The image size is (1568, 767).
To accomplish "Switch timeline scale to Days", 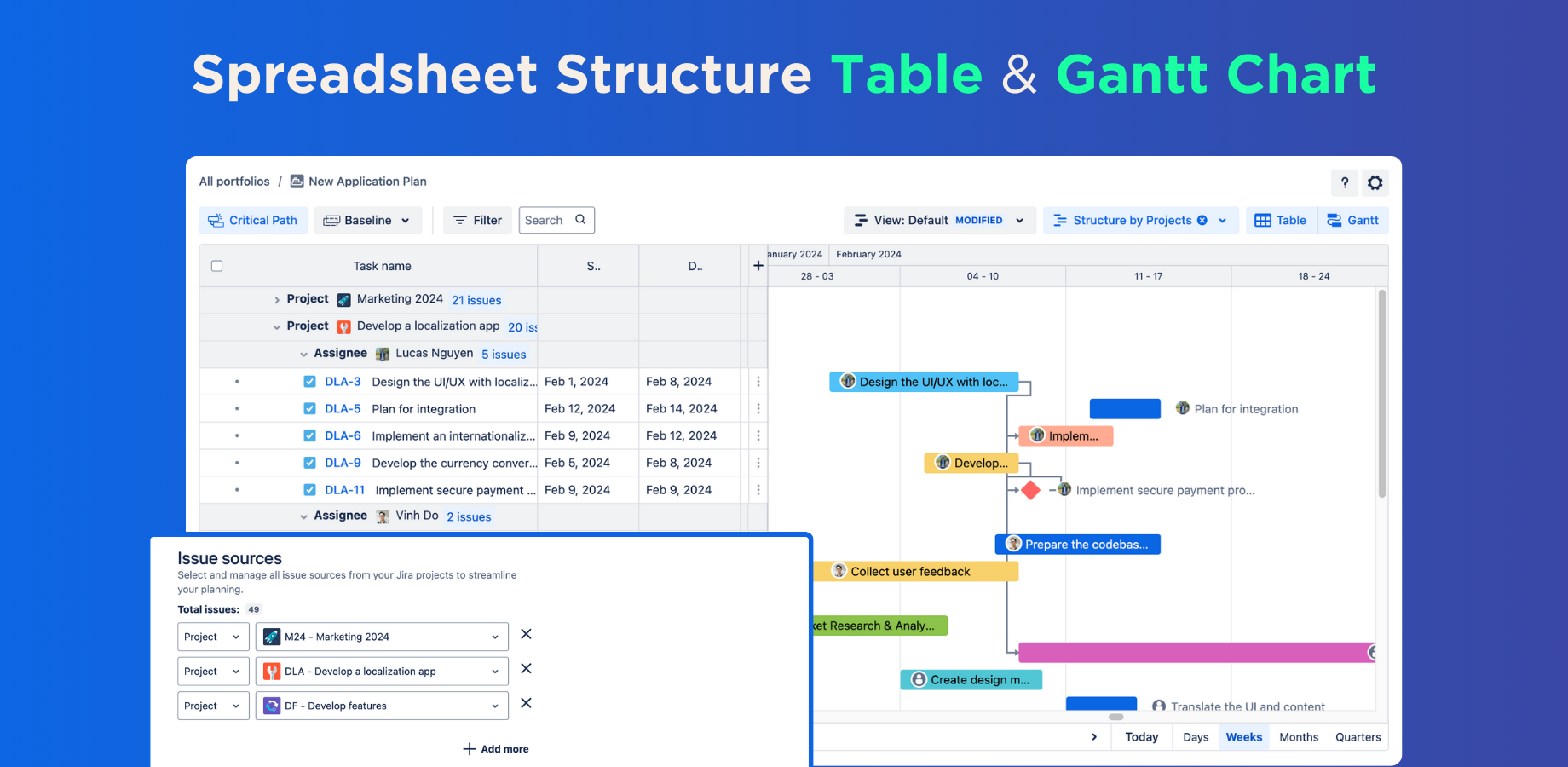I will [x=1196, y=737].
